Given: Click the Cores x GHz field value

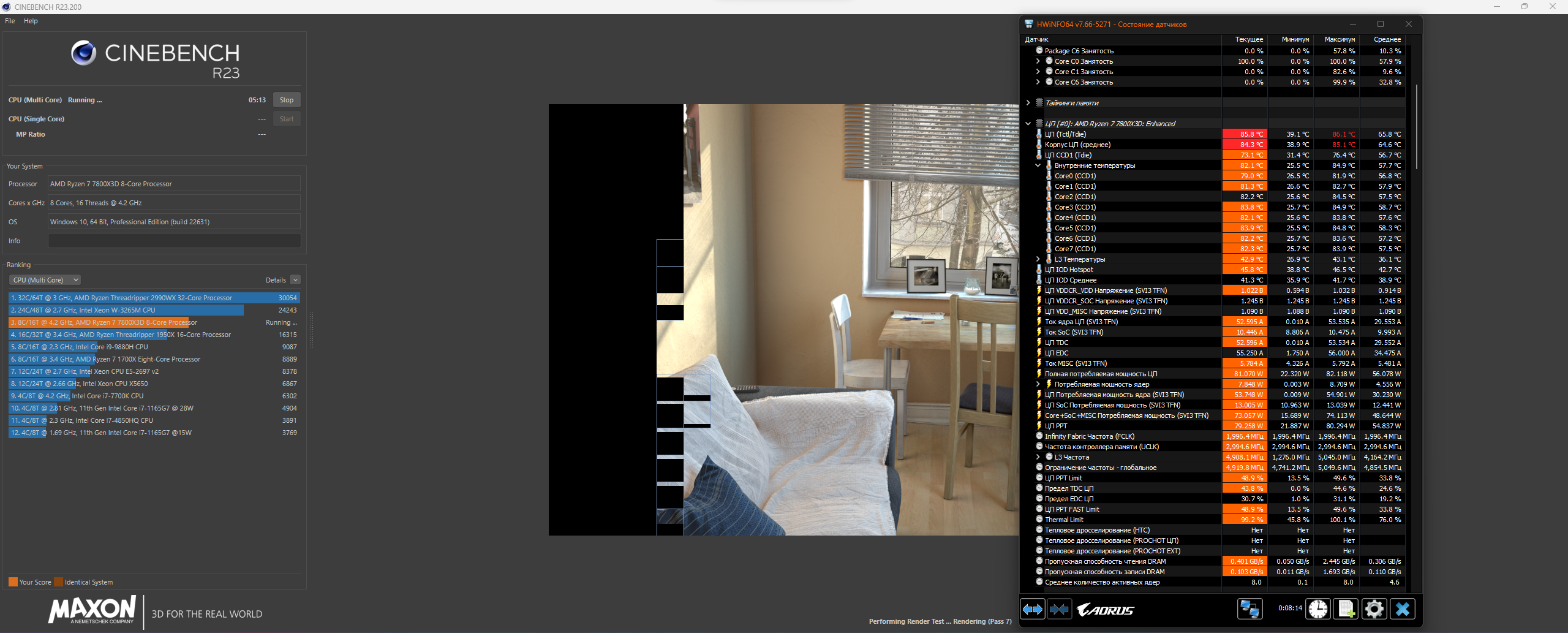Looking at the screenshot, I should pos(175,203).
